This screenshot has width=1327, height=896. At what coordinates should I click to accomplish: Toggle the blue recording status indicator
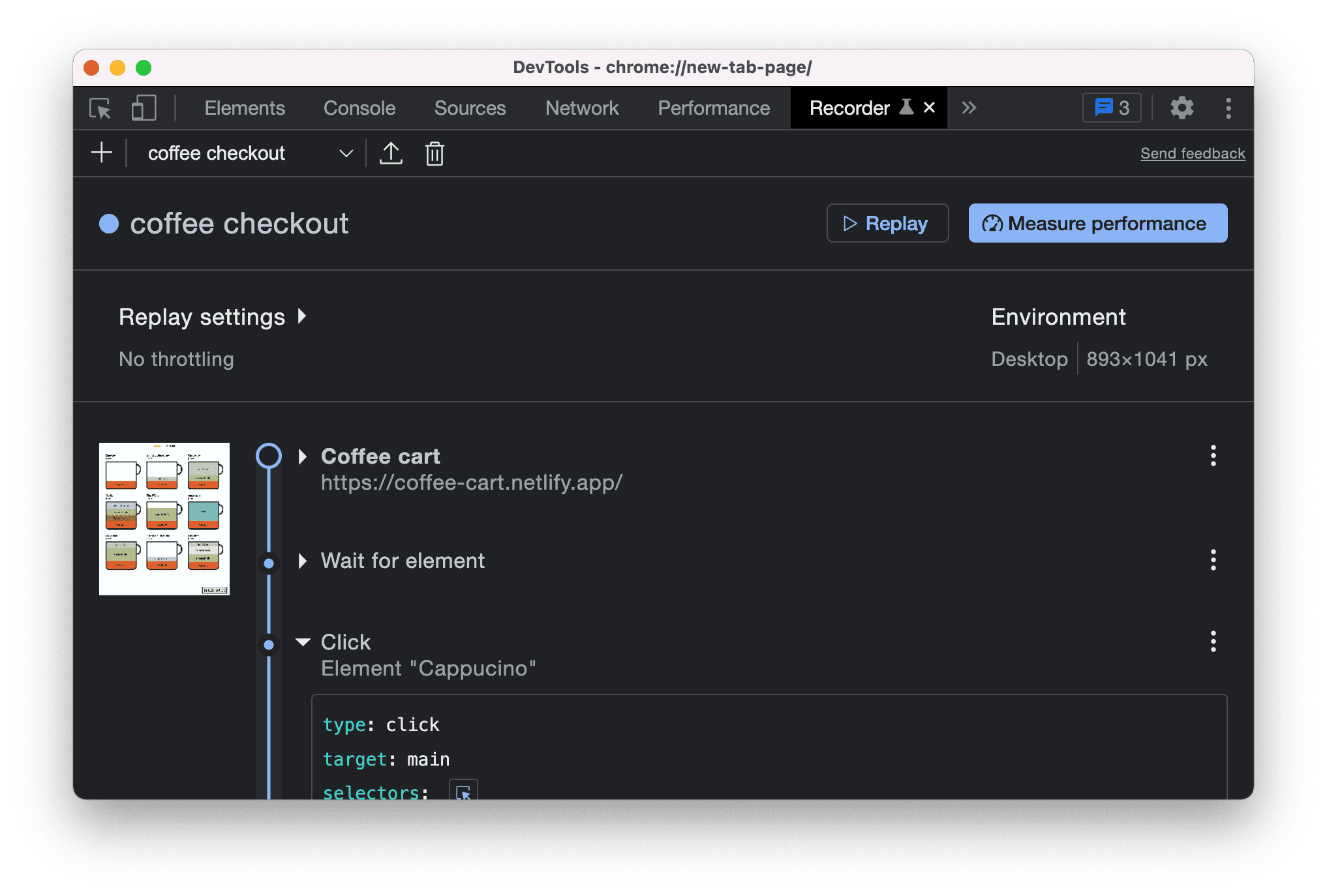coord(111,223)
